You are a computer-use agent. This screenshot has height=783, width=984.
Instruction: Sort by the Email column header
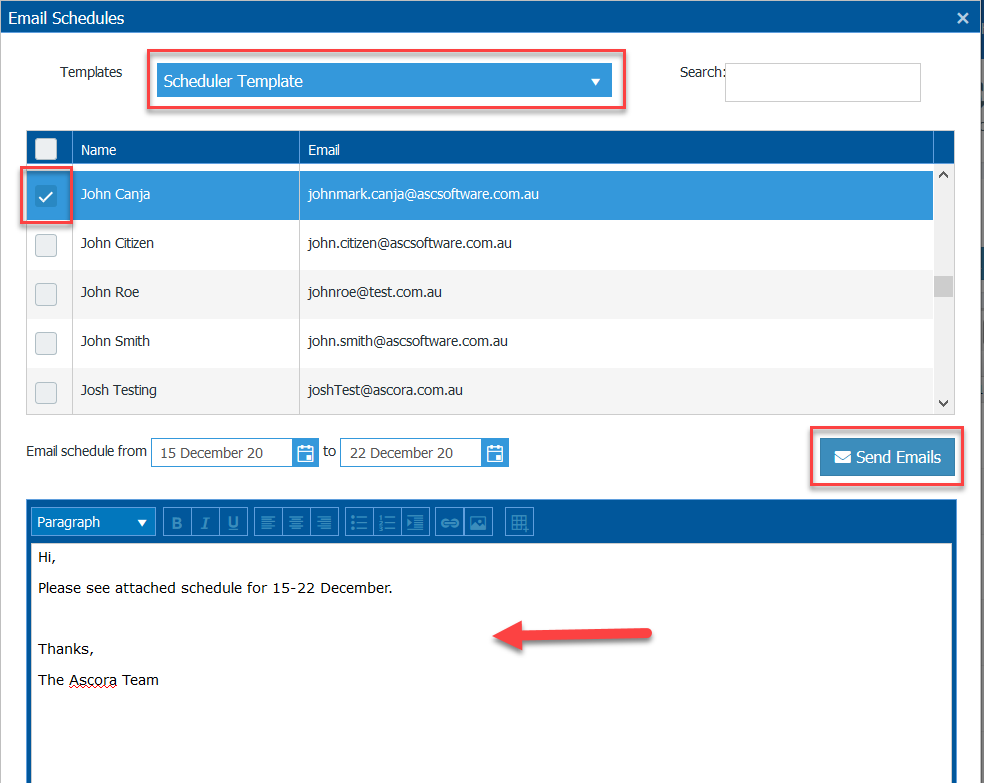point(324,150)
